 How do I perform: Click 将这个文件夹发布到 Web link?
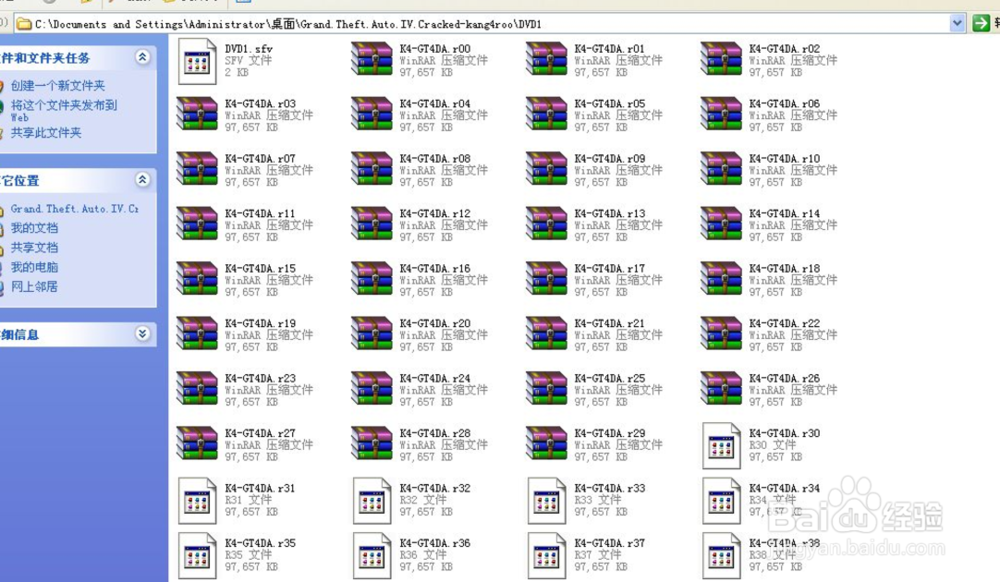point(64,110)
